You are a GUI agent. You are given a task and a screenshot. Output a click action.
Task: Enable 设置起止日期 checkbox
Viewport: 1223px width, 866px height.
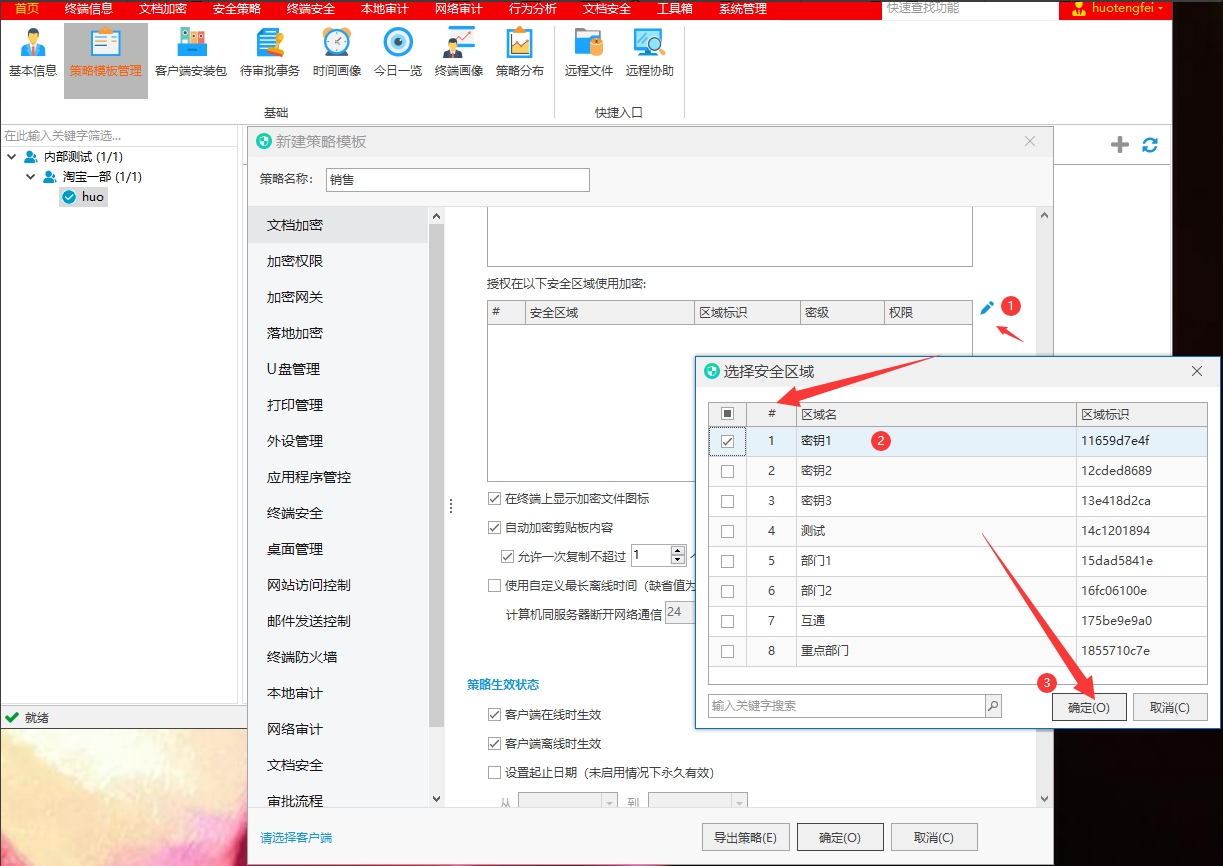click(x=494, y=773)
